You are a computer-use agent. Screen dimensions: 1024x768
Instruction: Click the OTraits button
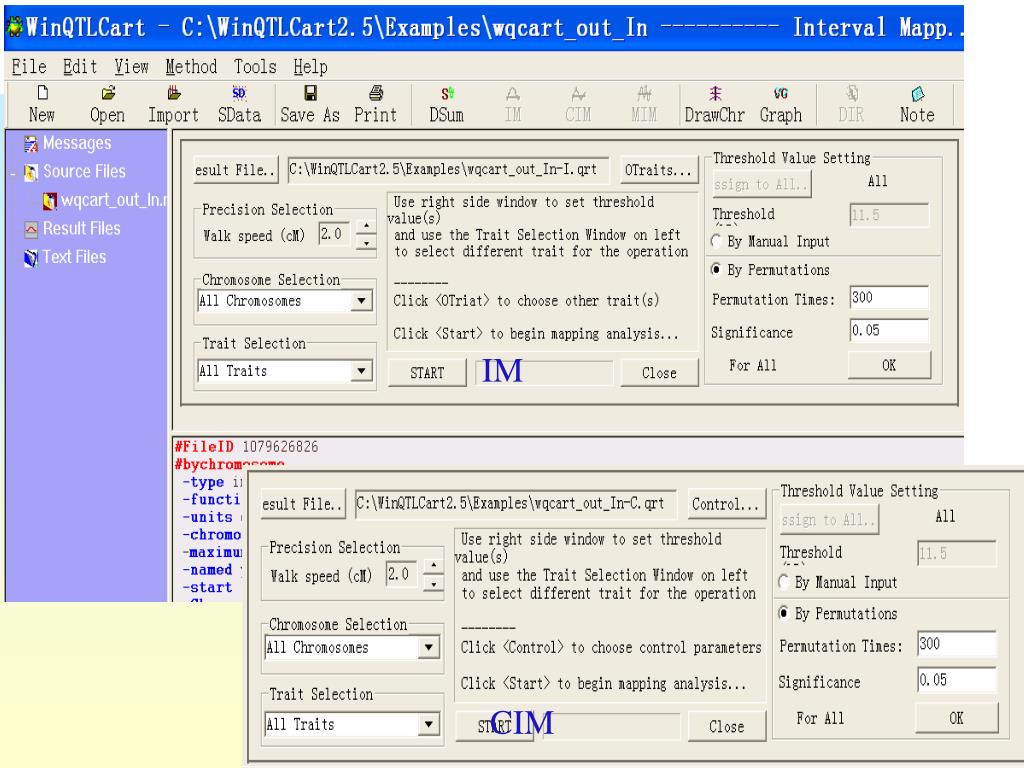click(658, 170)
